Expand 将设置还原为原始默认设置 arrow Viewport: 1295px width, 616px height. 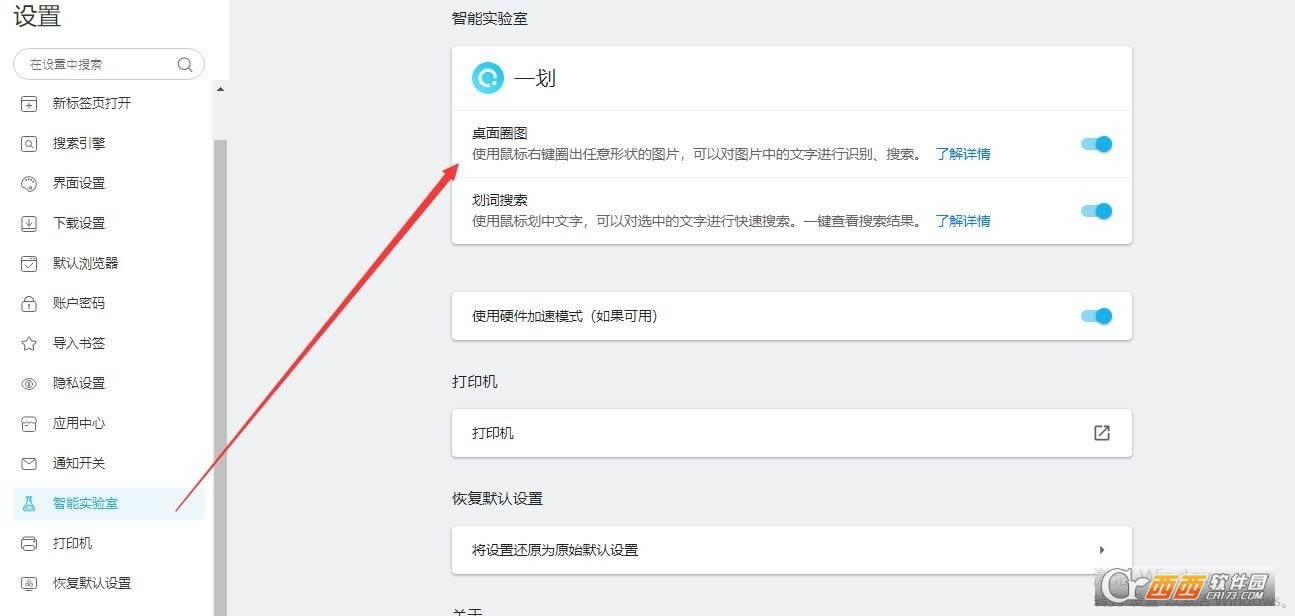click(1101, 550)
